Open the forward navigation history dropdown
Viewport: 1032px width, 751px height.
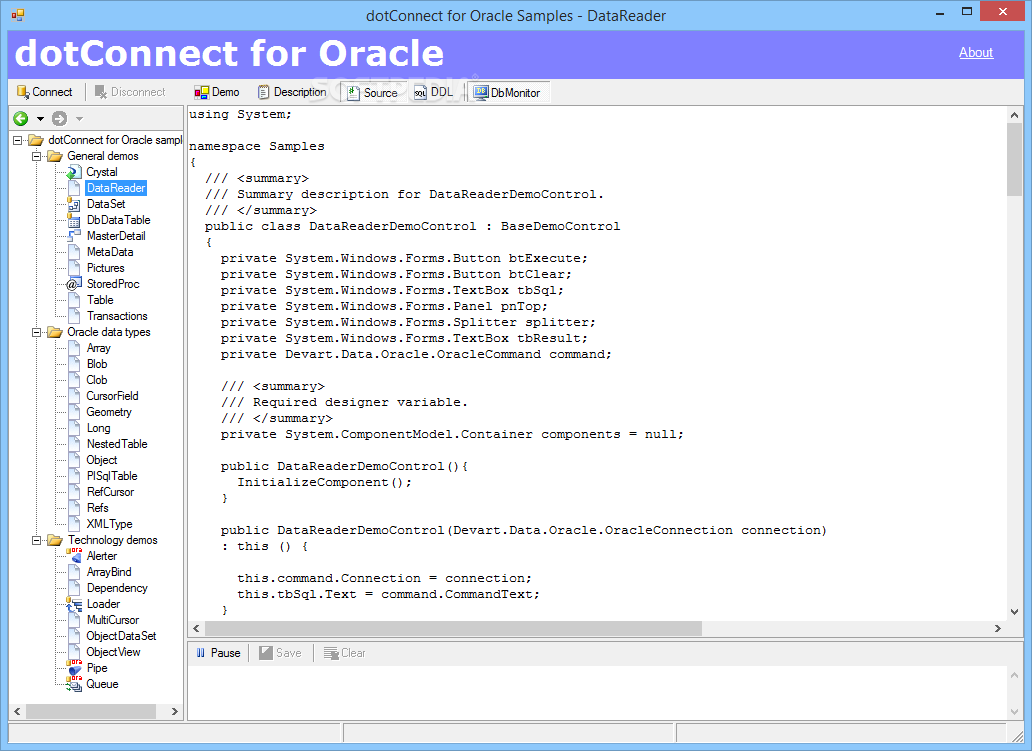[79, 119]
